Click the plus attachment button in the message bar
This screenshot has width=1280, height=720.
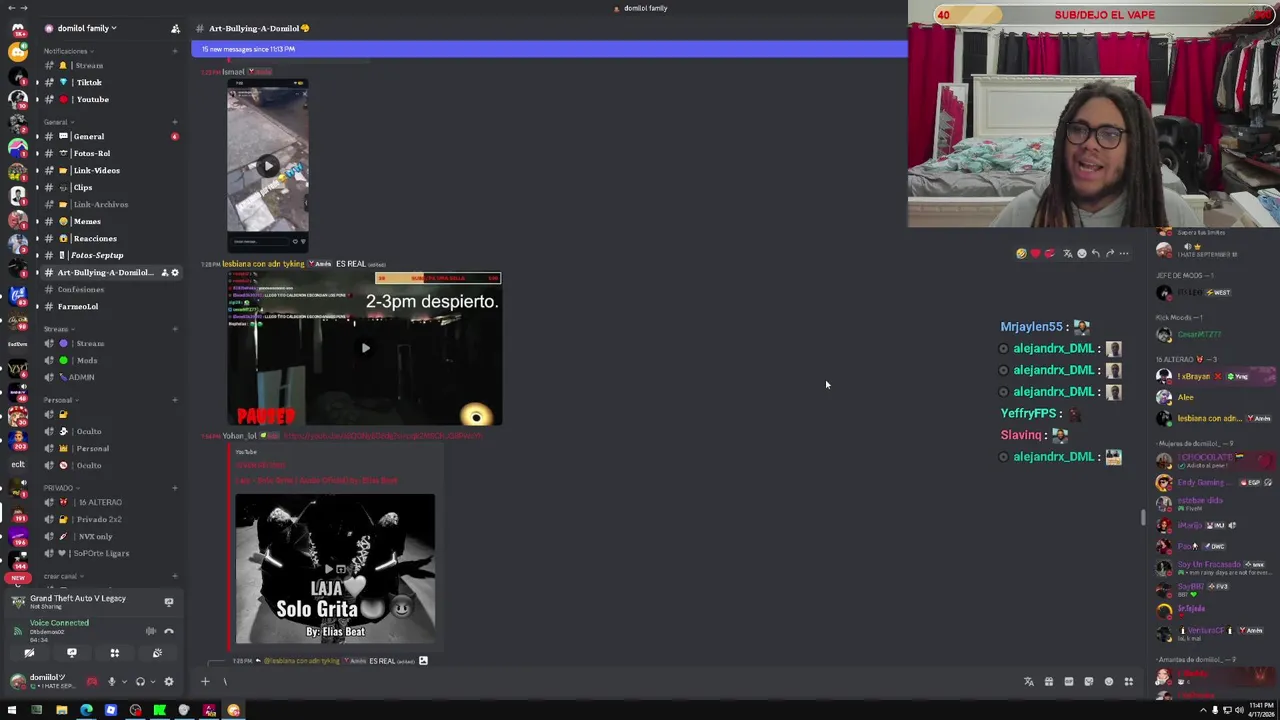pyautogui.click(x=205, y=682)
